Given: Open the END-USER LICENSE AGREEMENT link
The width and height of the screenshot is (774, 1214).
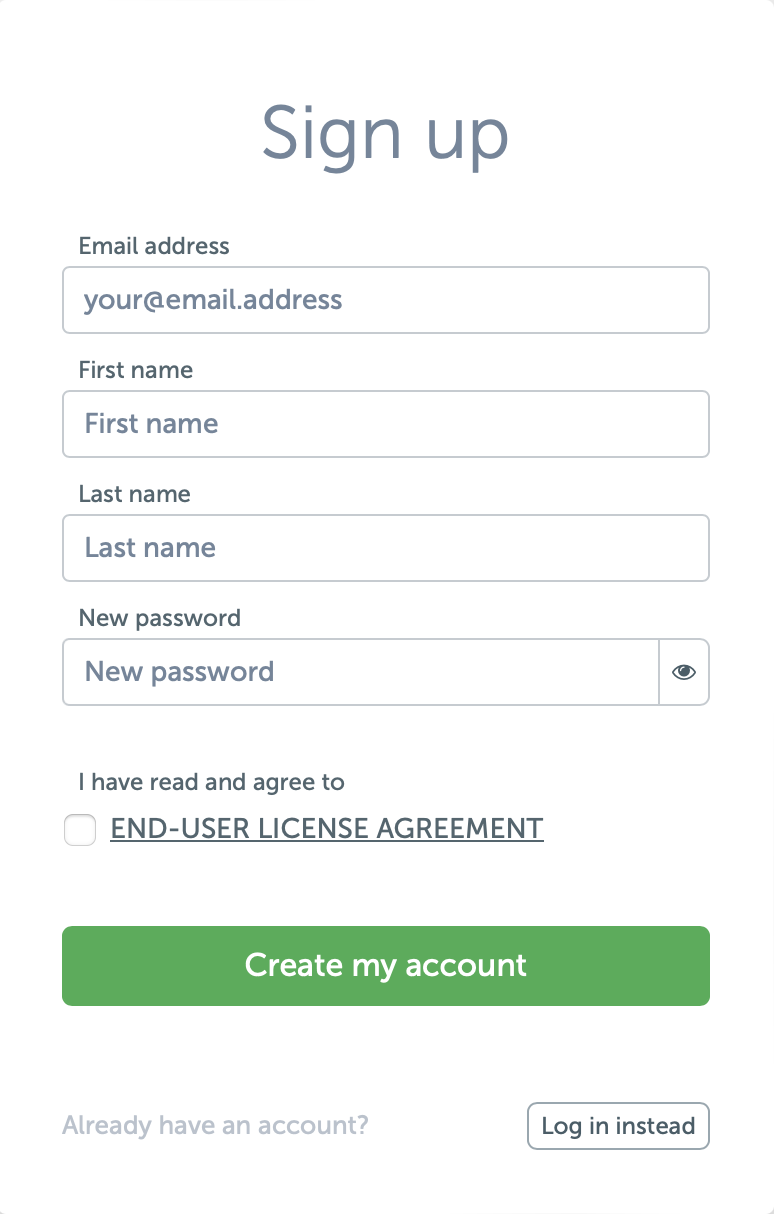Looking at the screenshot, I should click(x=327, y=828).
